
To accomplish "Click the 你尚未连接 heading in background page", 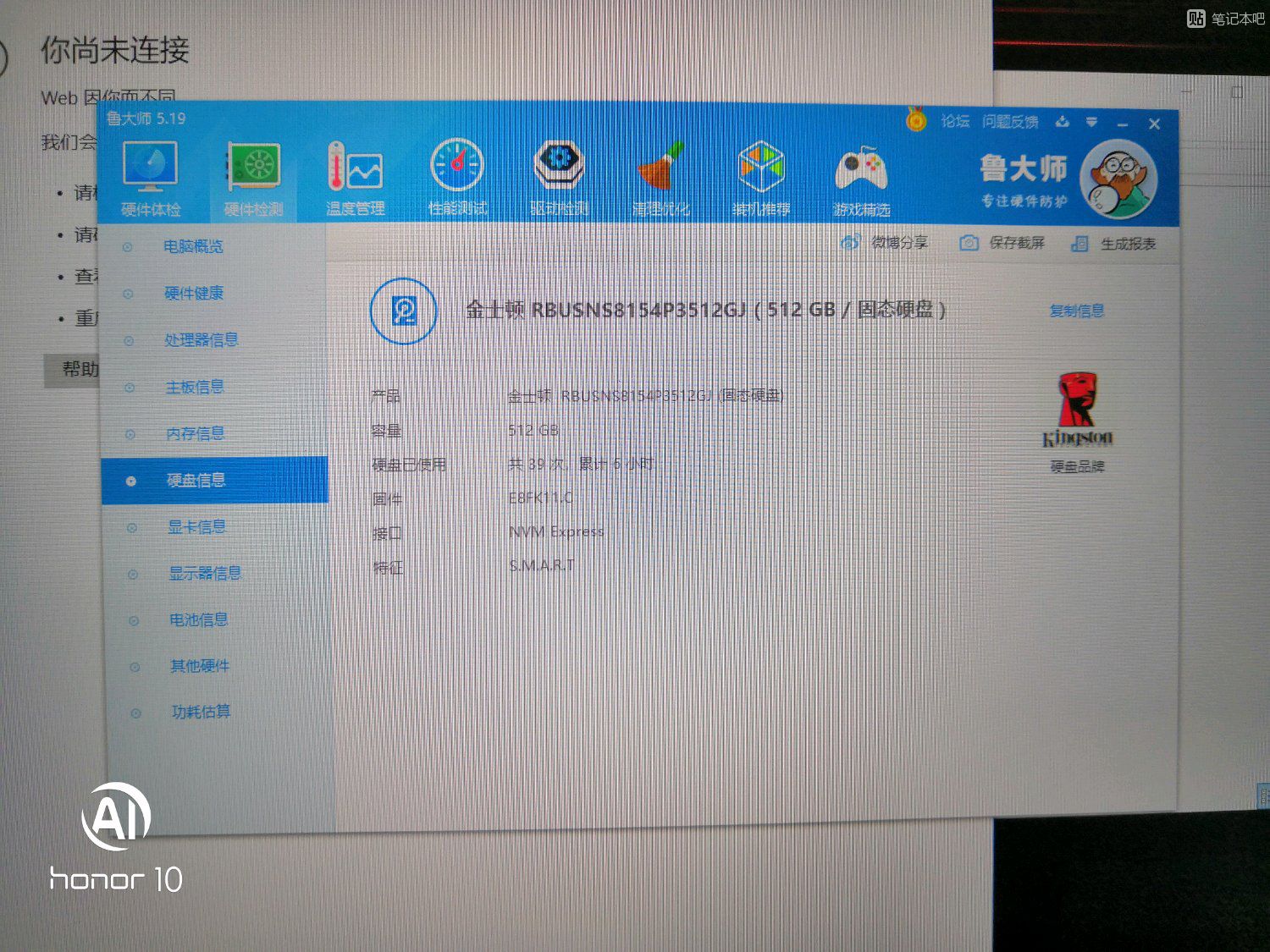I will point(115,51).
